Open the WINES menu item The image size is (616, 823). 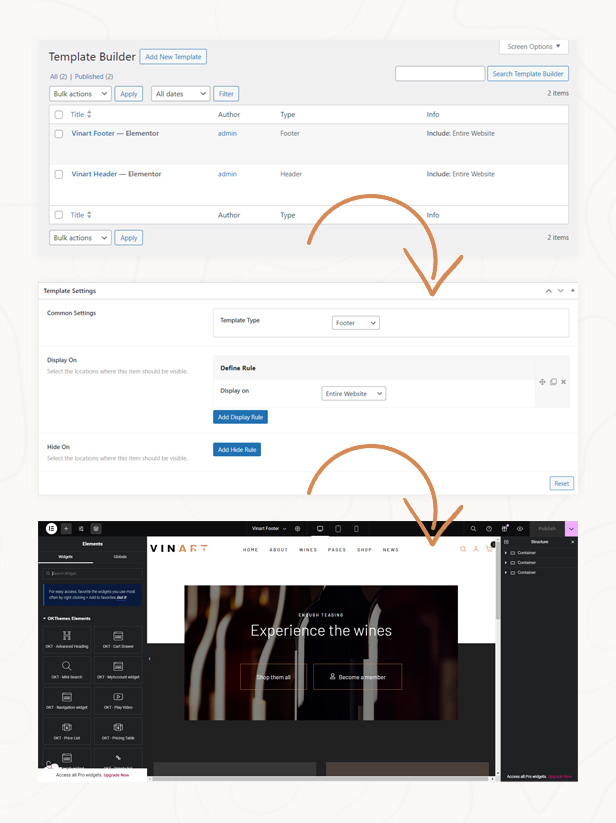click(x=308, y=550)
